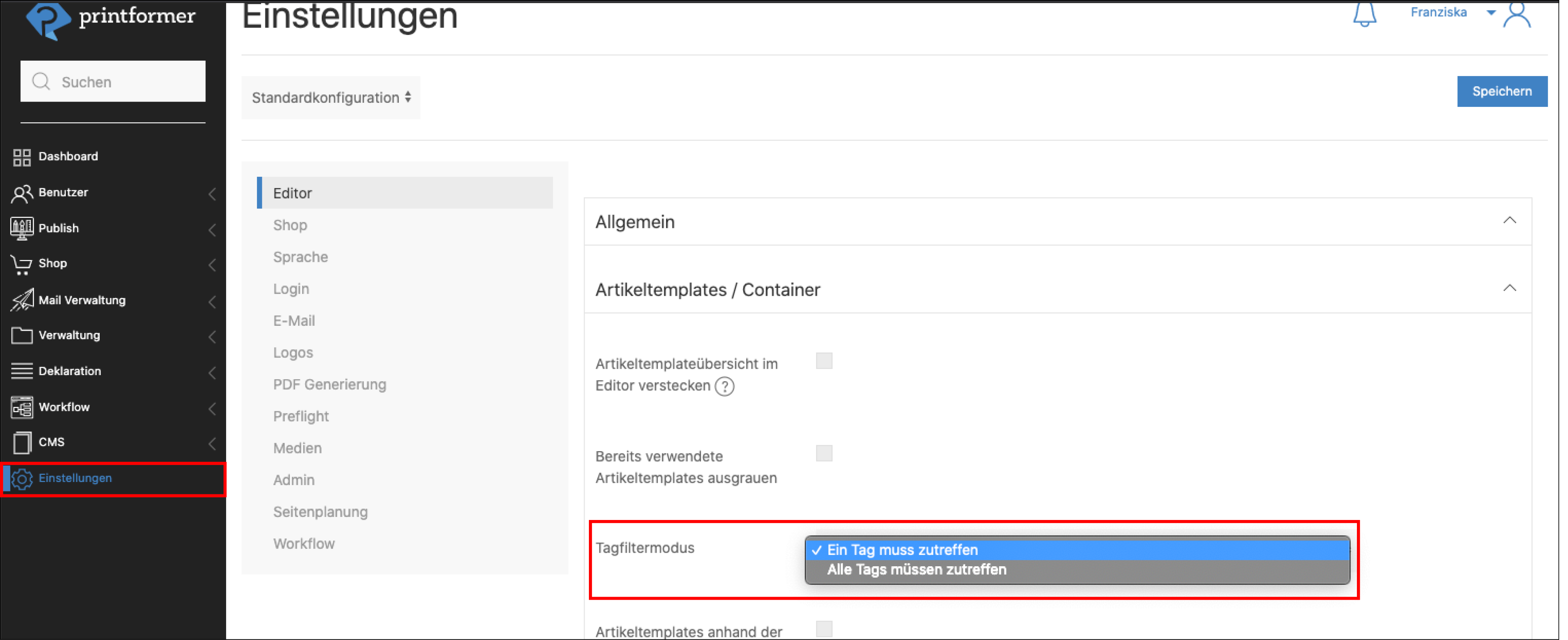Collapse the Allgemein section
This screenshot has width=1568, height=640.
tap(1509, 221)
